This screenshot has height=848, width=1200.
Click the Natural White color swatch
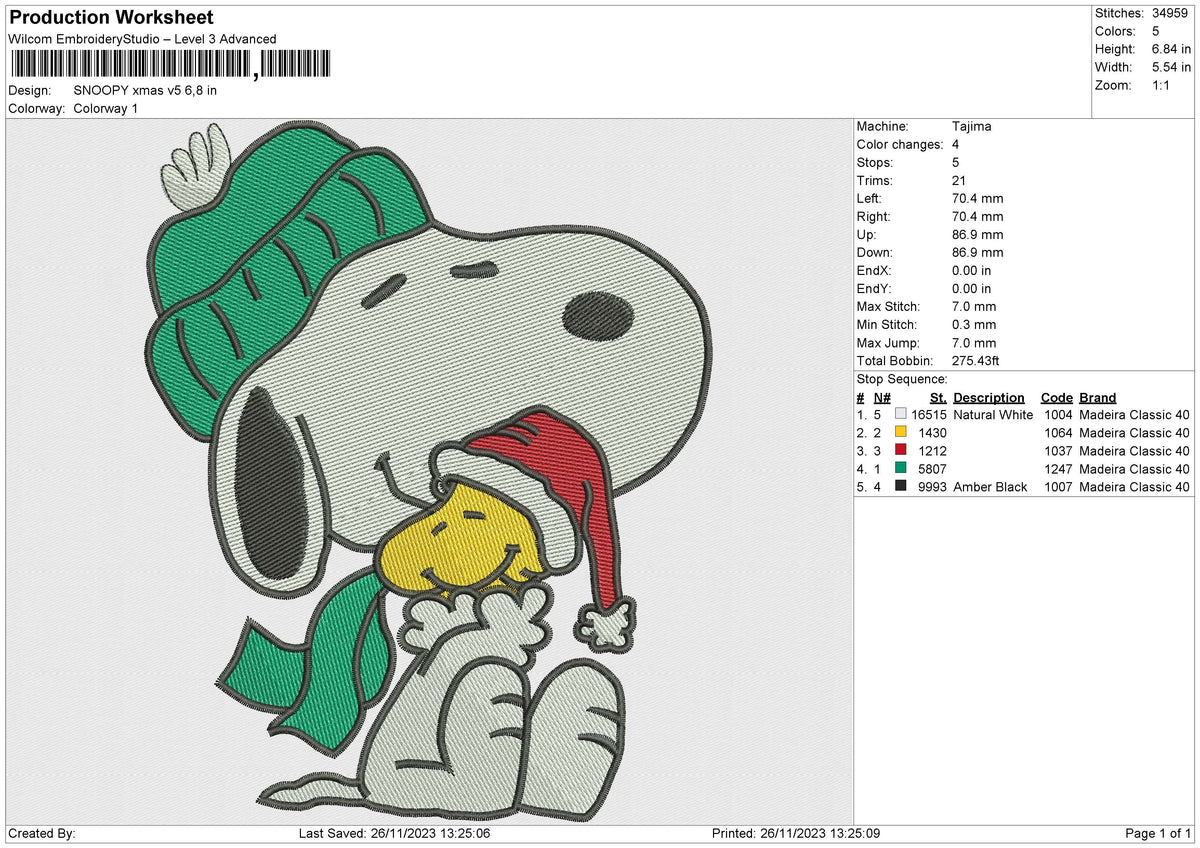(x=901, y=414)
